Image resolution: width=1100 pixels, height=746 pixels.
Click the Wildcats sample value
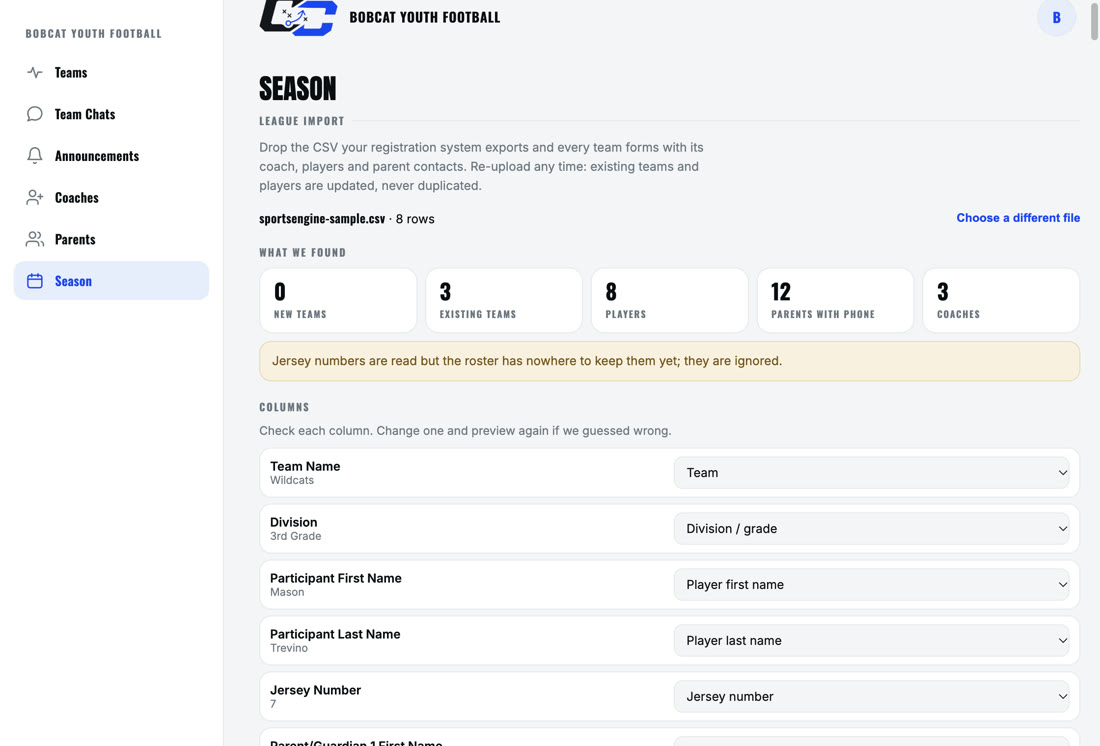(x=292, y=480)
